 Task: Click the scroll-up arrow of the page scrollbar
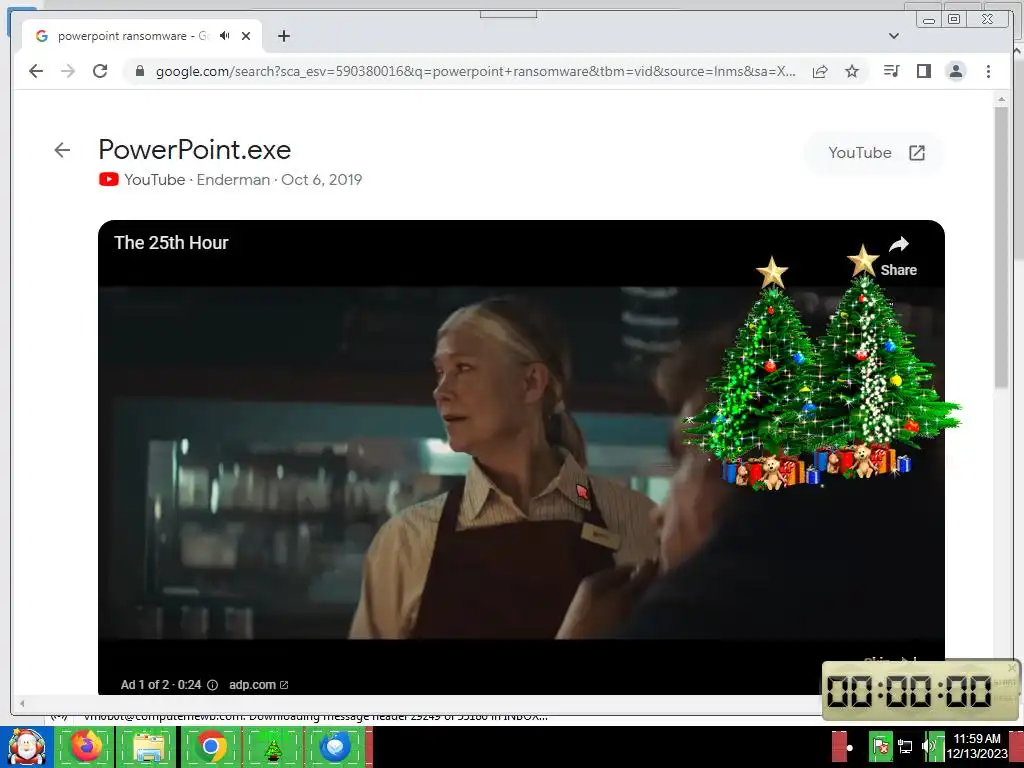pyautogui.click(x=1001, y=100)
